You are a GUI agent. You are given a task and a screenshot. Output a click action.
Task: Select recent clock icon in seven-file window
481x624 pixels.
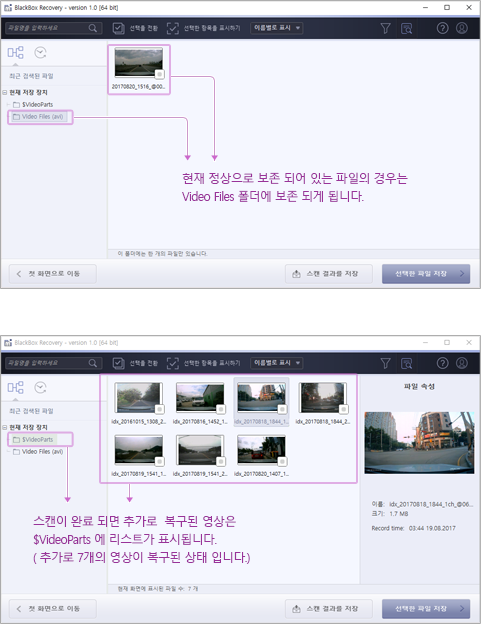pyautogui.click(x=40, y=388)
